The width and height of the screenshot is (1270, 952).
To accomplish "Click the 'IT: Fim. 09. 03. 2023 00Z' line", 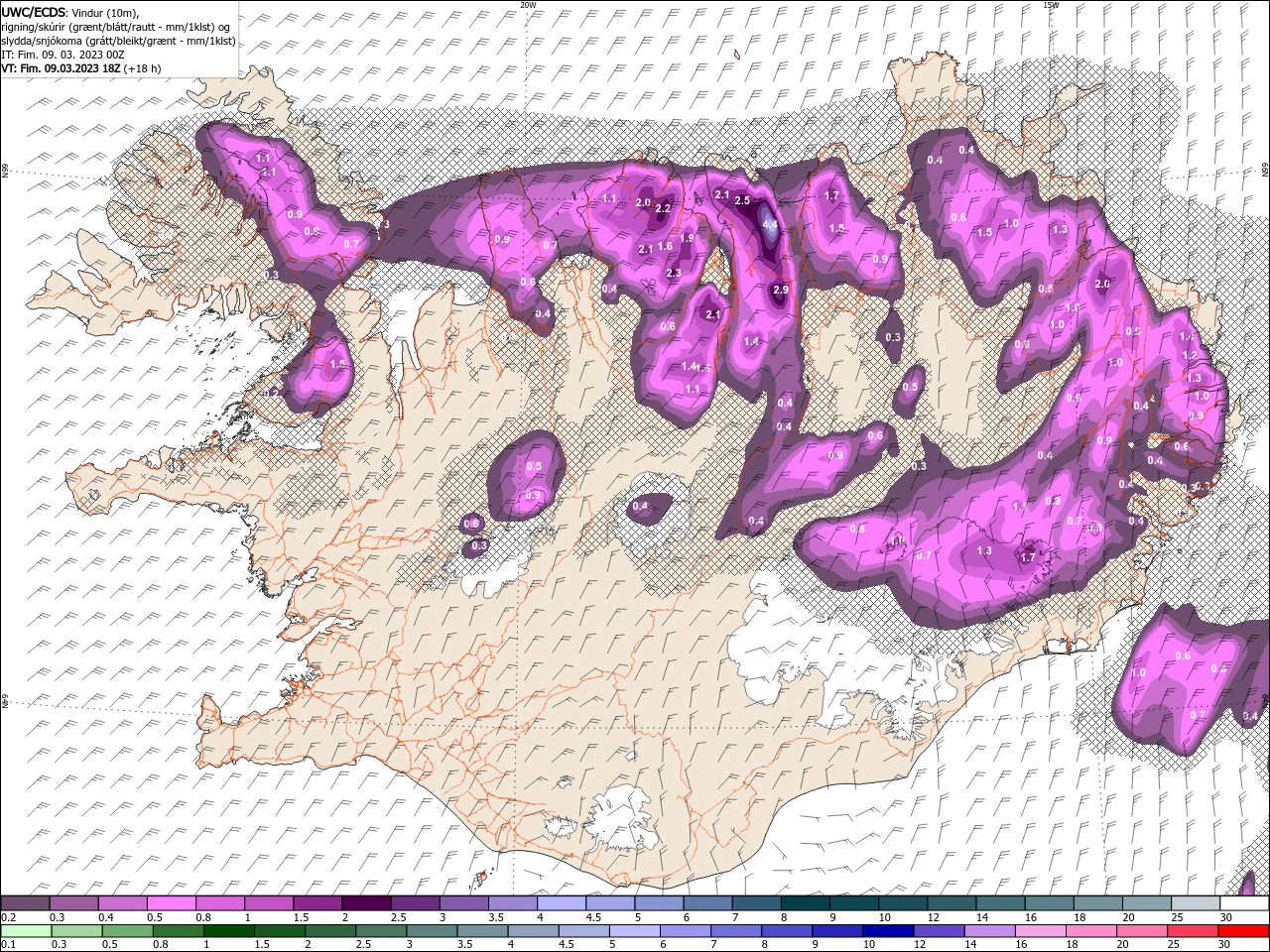I will (x=61, y=55).
